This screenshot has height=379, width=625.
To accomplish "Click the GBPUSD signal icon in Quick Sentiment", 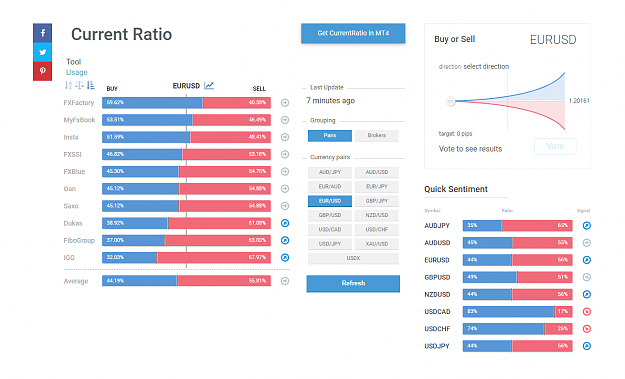I will (x=586, y=277).
